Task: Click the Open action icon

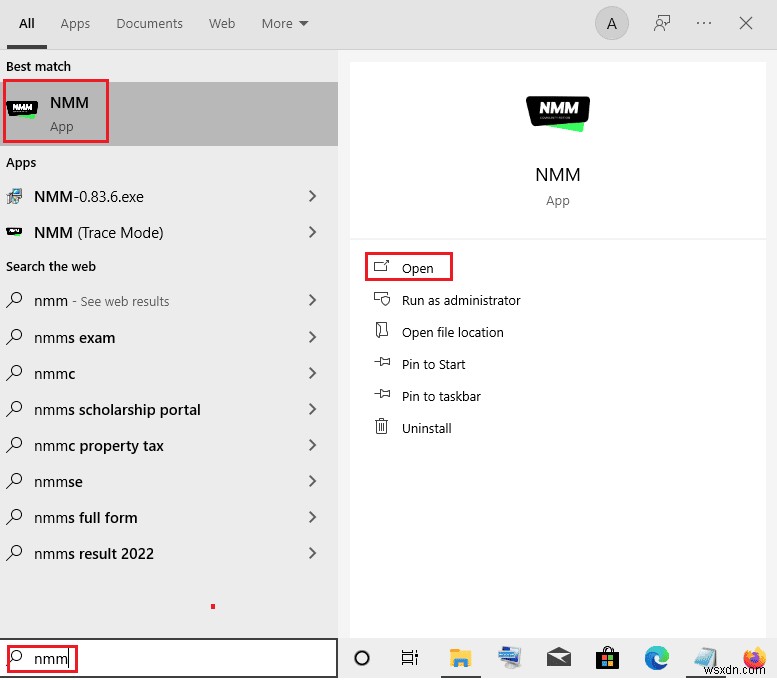Action: coord(381,266)
